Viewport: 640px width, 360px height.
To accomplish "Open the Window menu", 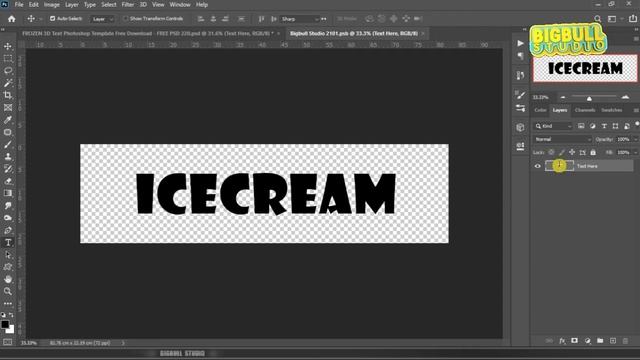I will [x=180, y=4].
